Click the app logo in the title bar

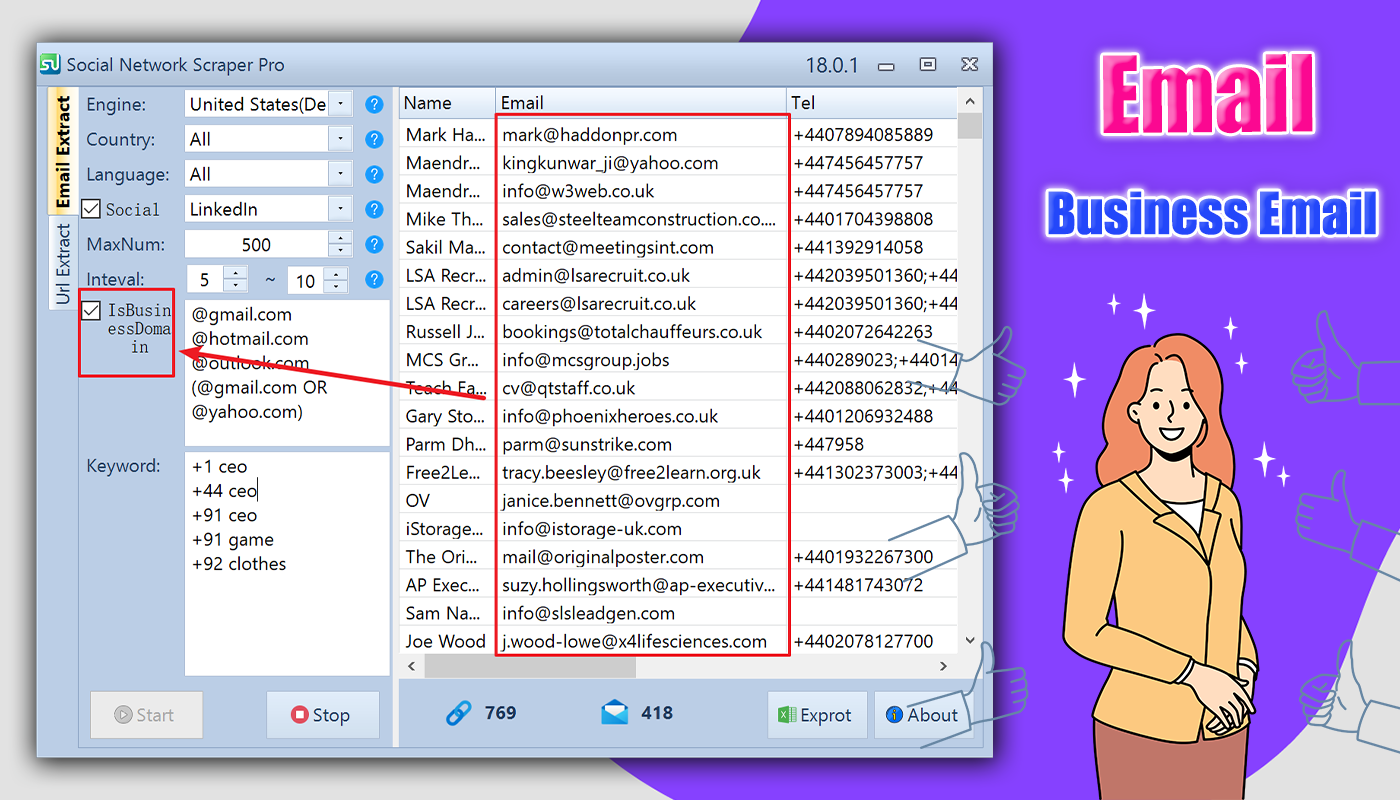point(50,65)
